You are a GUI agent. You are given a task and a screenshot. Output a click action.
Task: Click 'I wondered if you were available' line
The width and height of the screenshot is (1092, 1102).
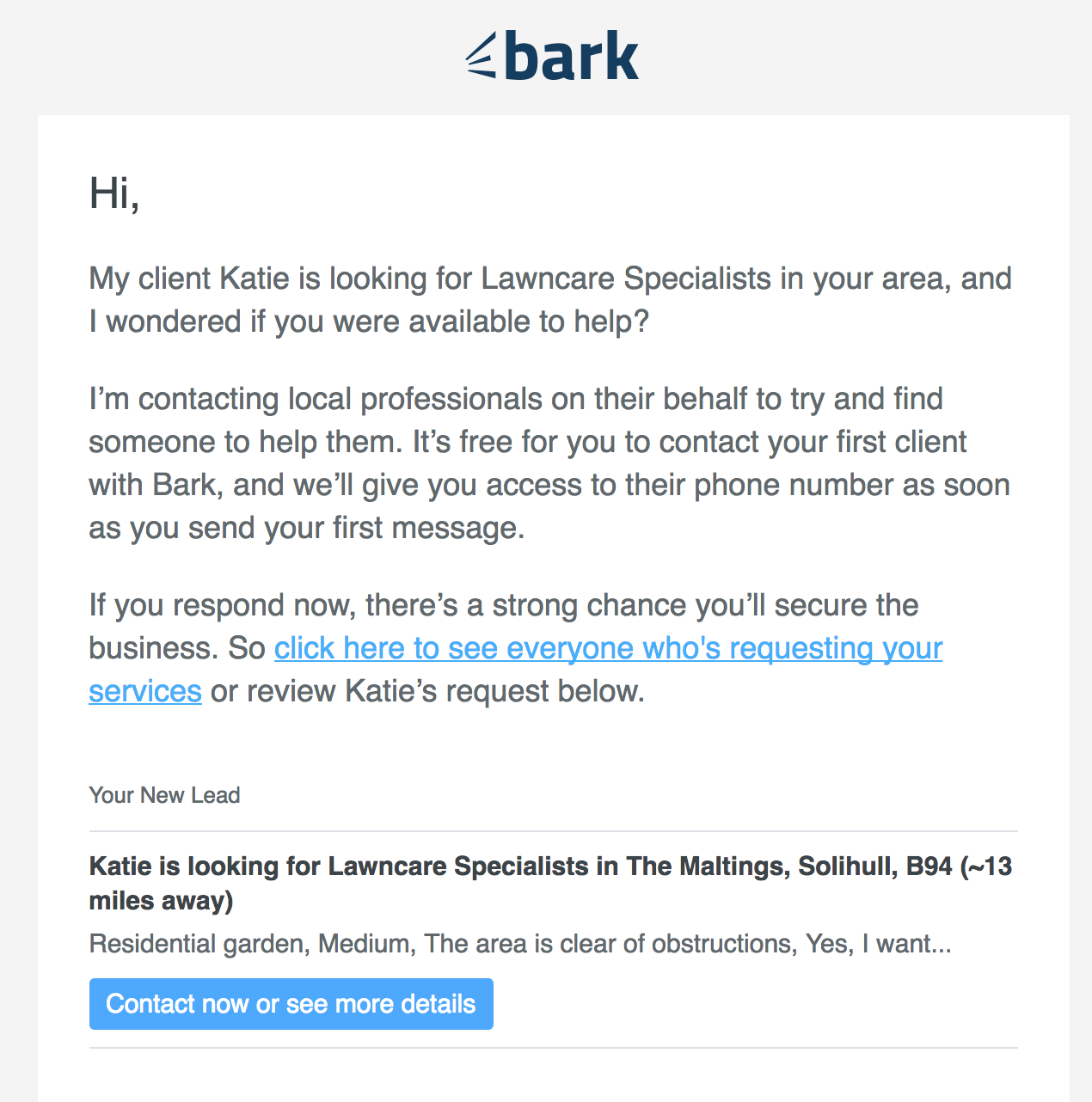click(369, 321)
